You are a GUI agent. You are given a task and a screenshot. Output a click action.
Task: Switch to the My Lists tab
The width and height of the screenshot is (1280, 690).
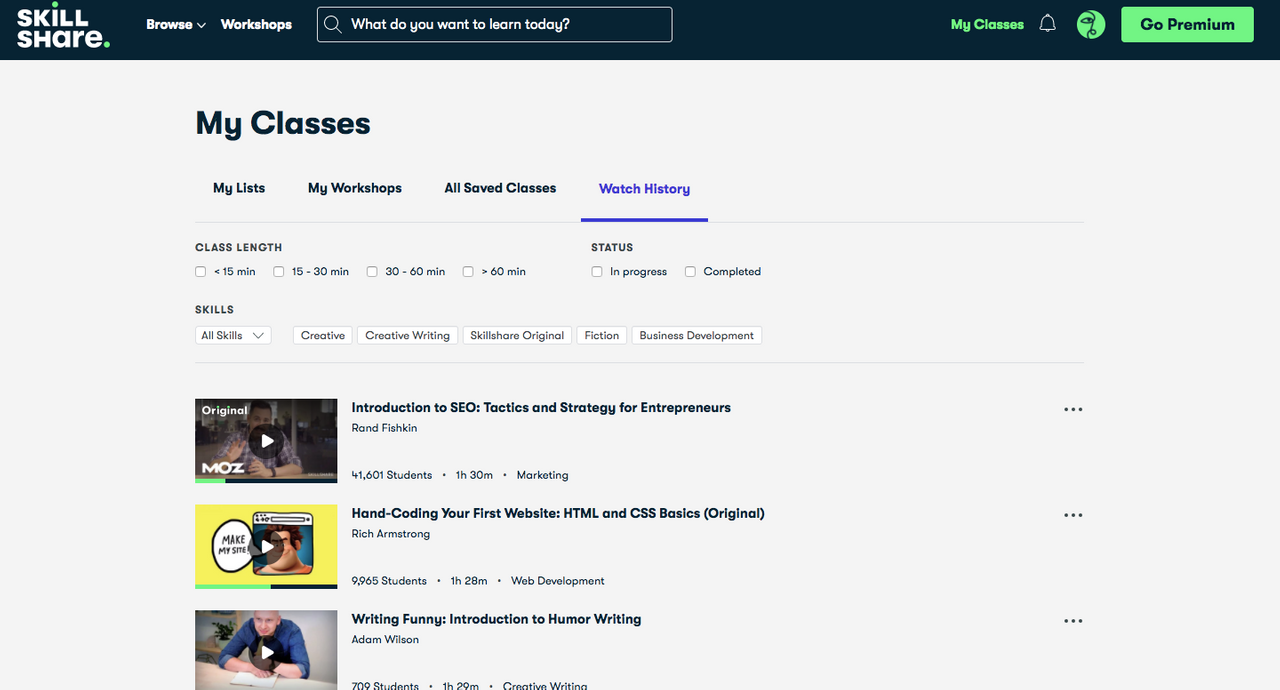pyautogui.click(x=239, y=188)
